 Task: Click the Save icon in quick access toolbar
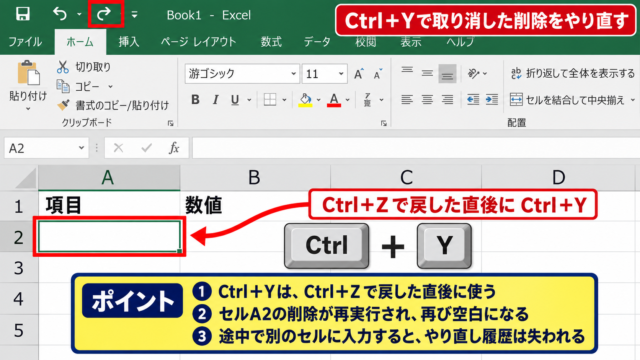click(x=22, y=14)
